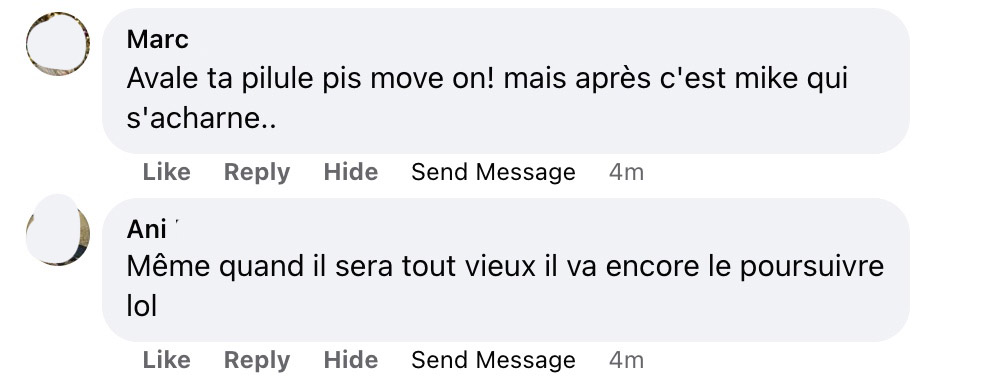This screenshot has width=982, height=380.
Task: Open the 4m timestamp on Ani's comment
Action: click(x=626, y=360)
